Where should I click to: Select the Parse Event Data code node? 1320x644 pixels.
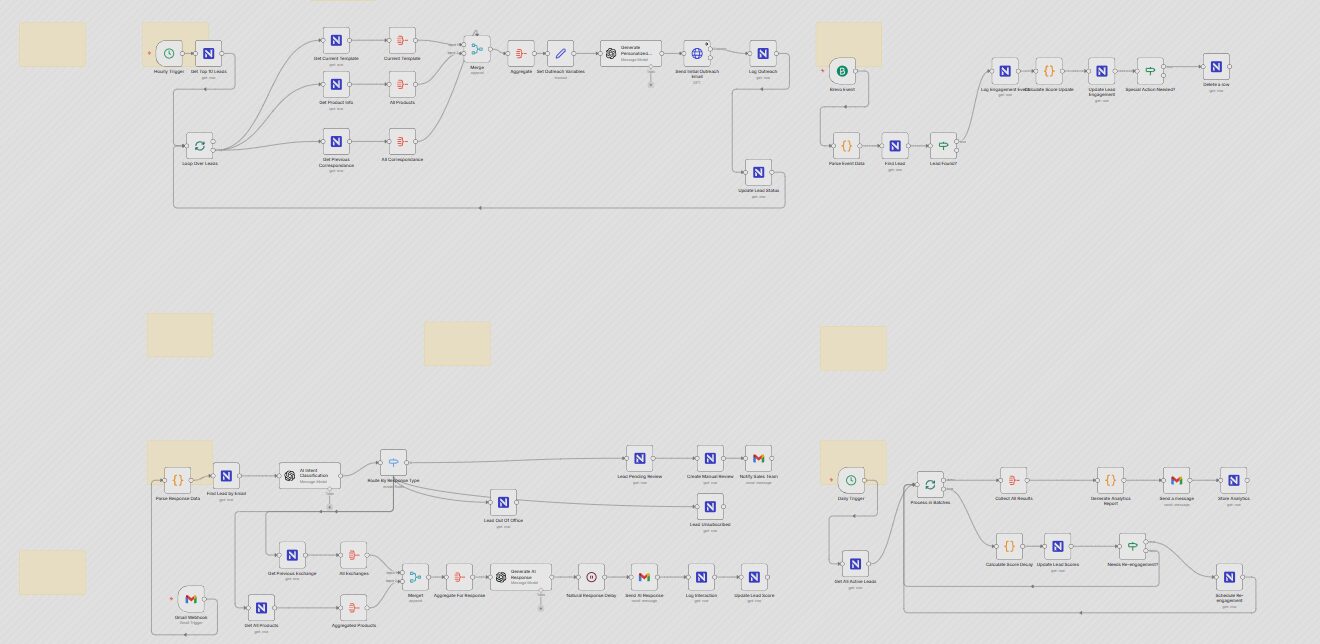pos(846,145)
